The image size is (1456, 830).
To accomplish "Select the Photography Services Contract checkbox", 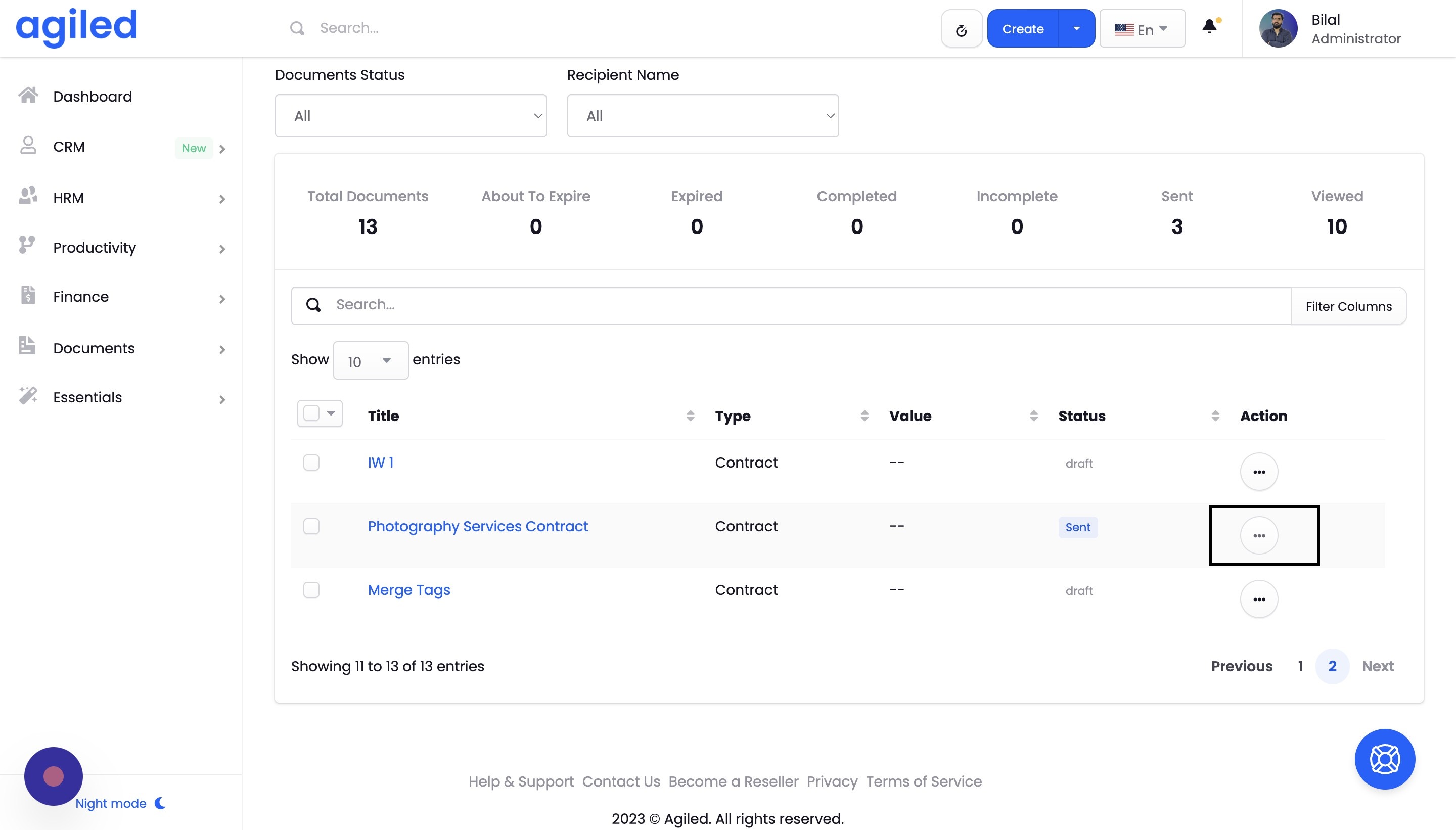I will pyautogui.click(x=311, y=526).
